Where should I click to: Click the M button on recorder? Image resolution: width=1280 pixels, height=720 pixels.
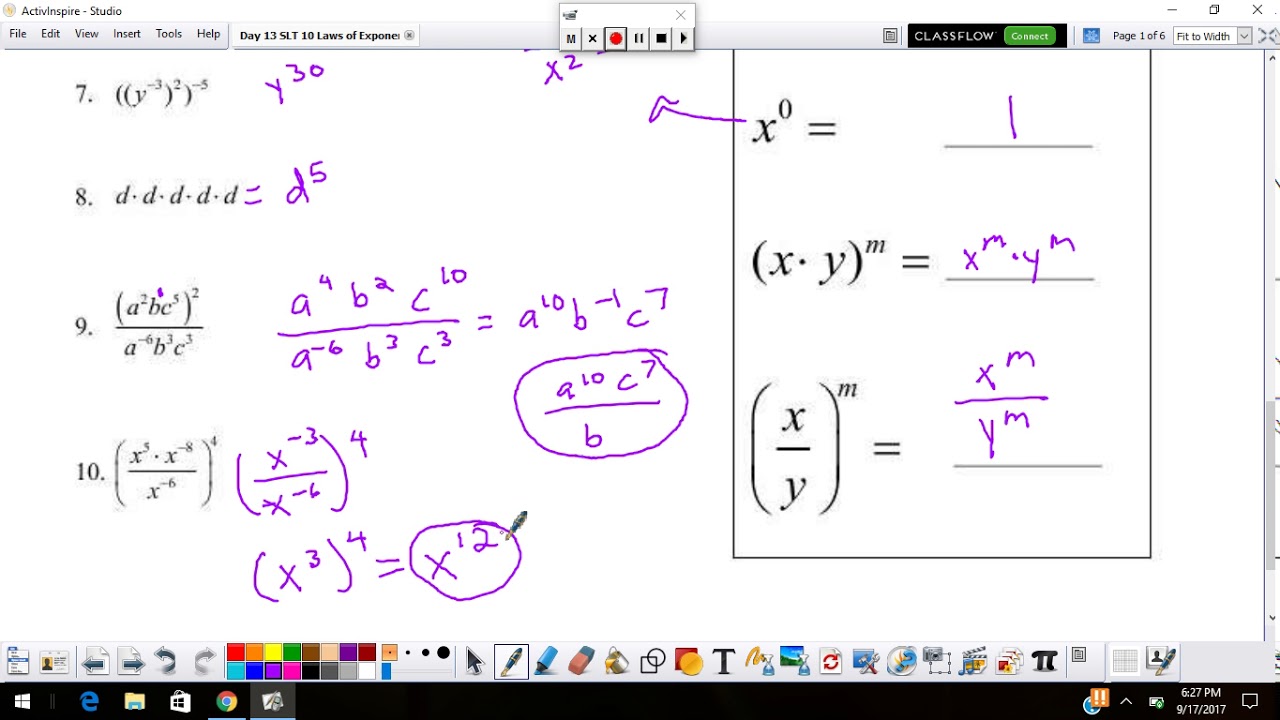point(571,38)
